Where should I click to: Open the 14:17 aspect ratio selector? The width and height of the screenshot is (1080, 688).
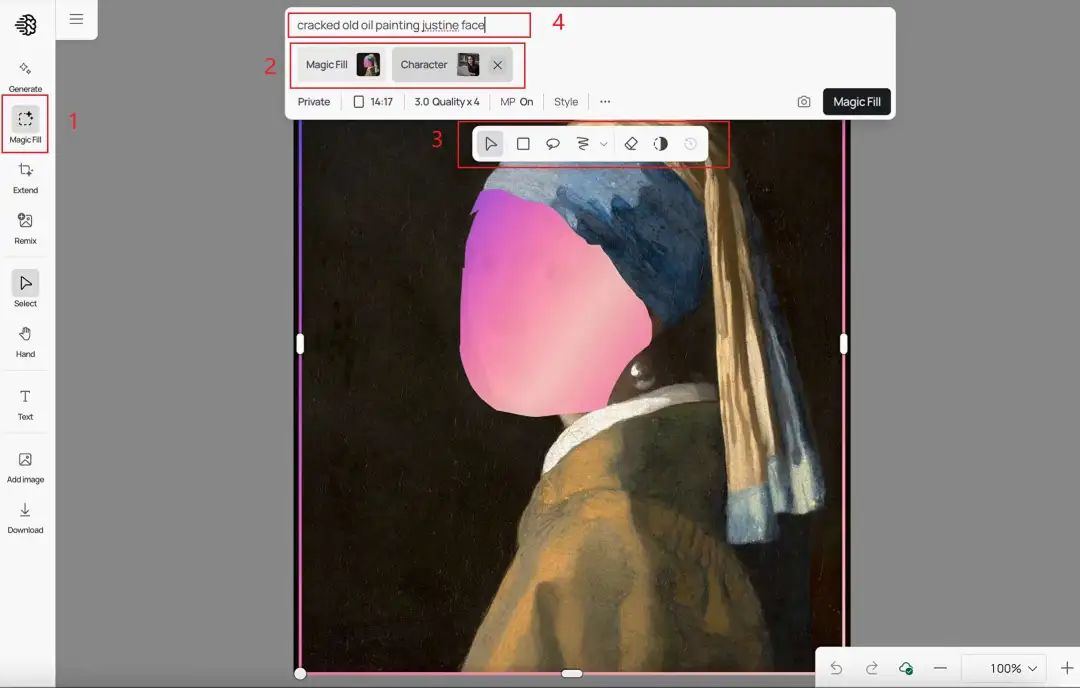pyautogui.click(x=372, y=102)
